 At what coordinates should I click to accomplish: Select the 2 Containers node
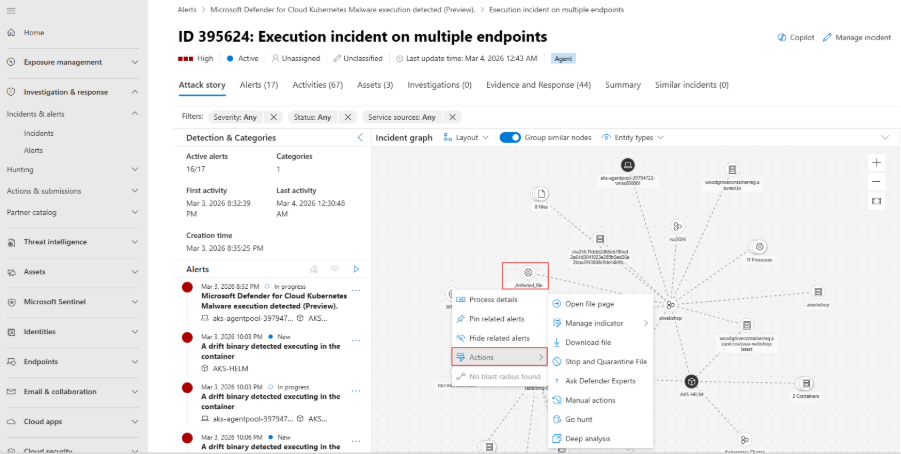(x=806, y=383)
